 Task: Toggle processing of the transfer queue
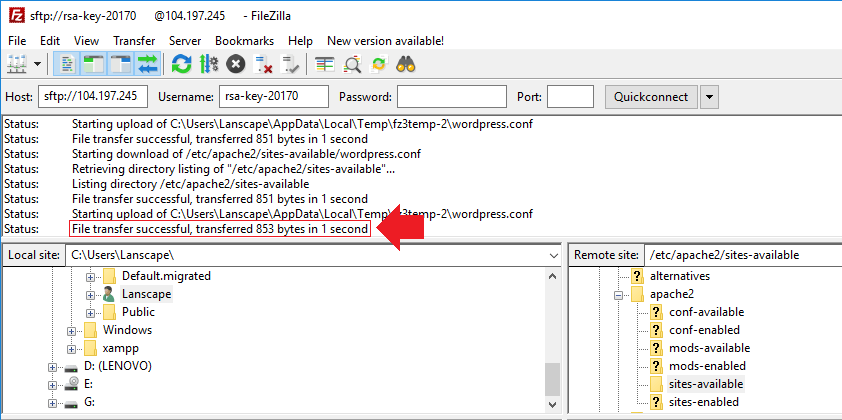coord(208,65)
